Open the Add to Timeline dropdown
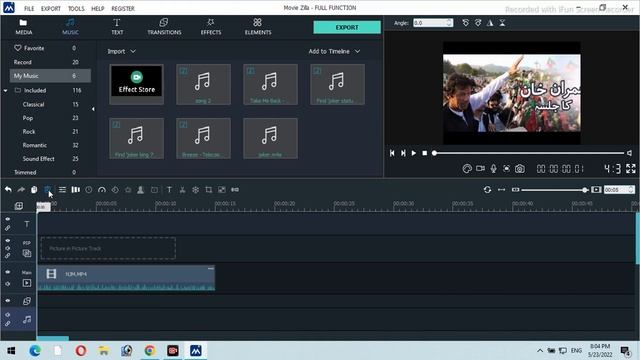640x360 pixels. (x=334, y=51)
